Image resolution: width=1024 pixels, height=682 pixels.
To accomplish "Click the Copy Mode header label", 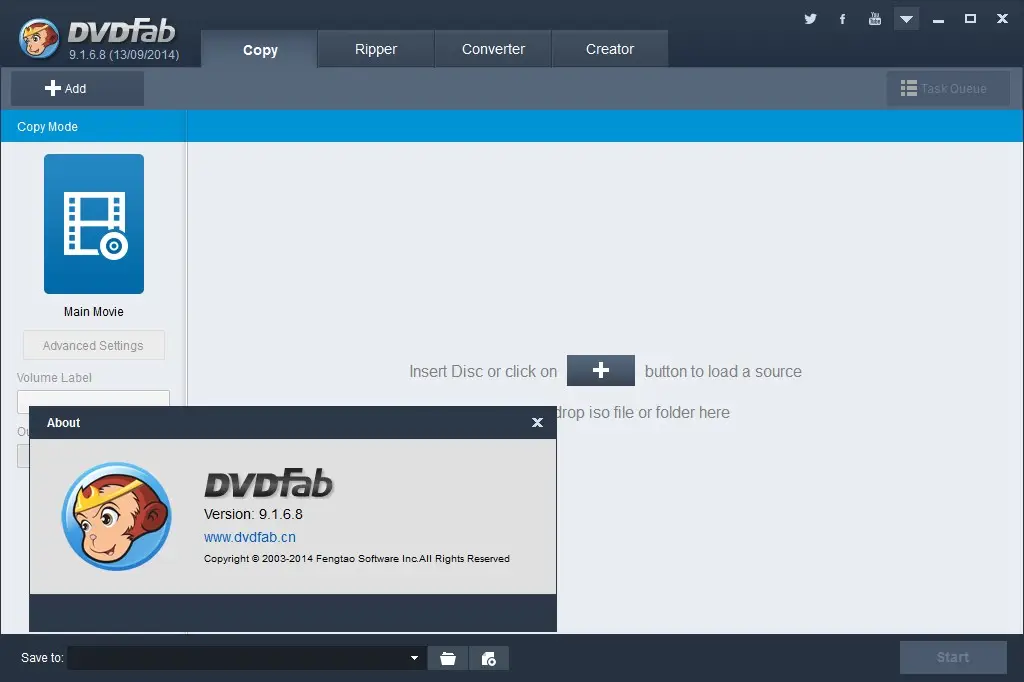I will 47,127.
